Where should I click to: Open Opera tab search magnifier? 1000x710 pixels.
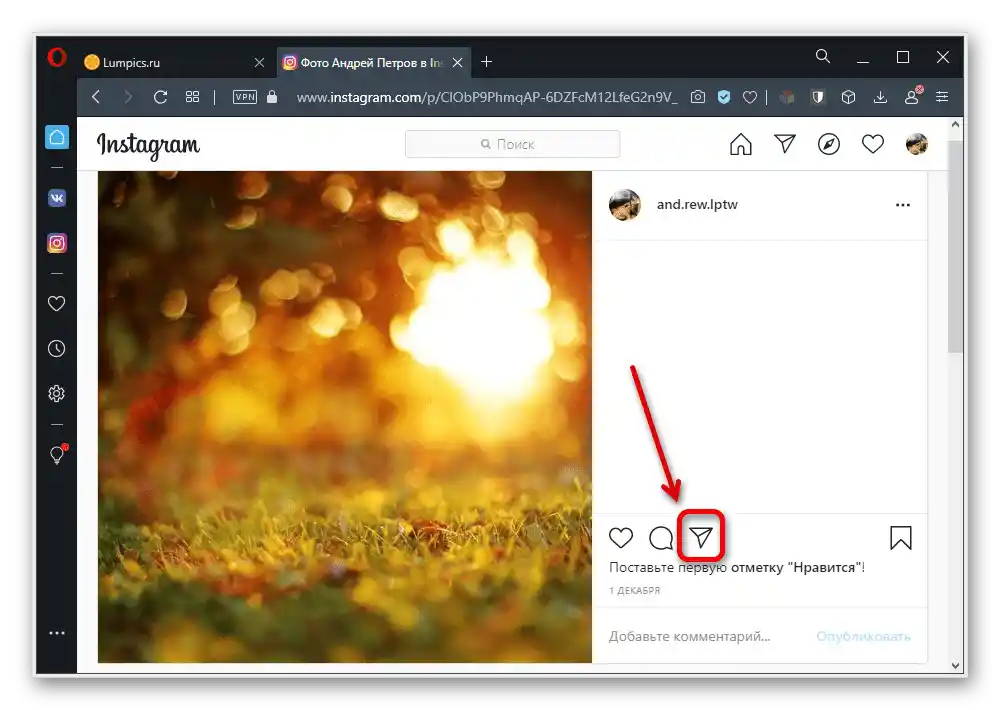[823, 57]
